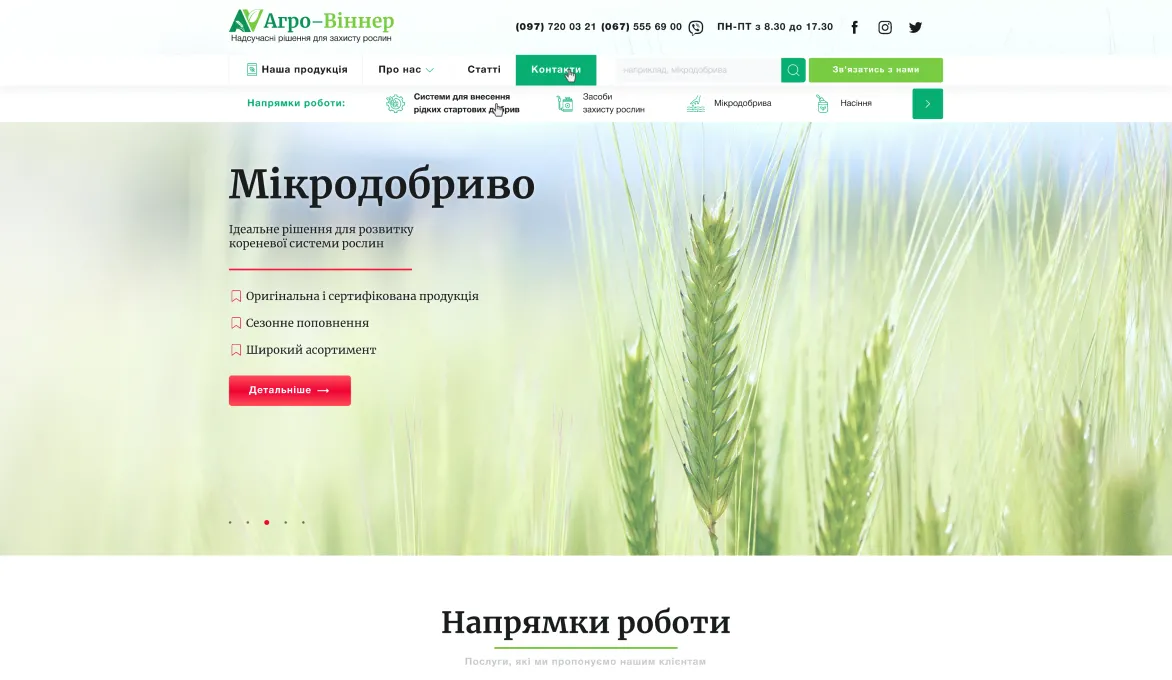Click the Насіння seed bag icon

(x=822, y=103)
